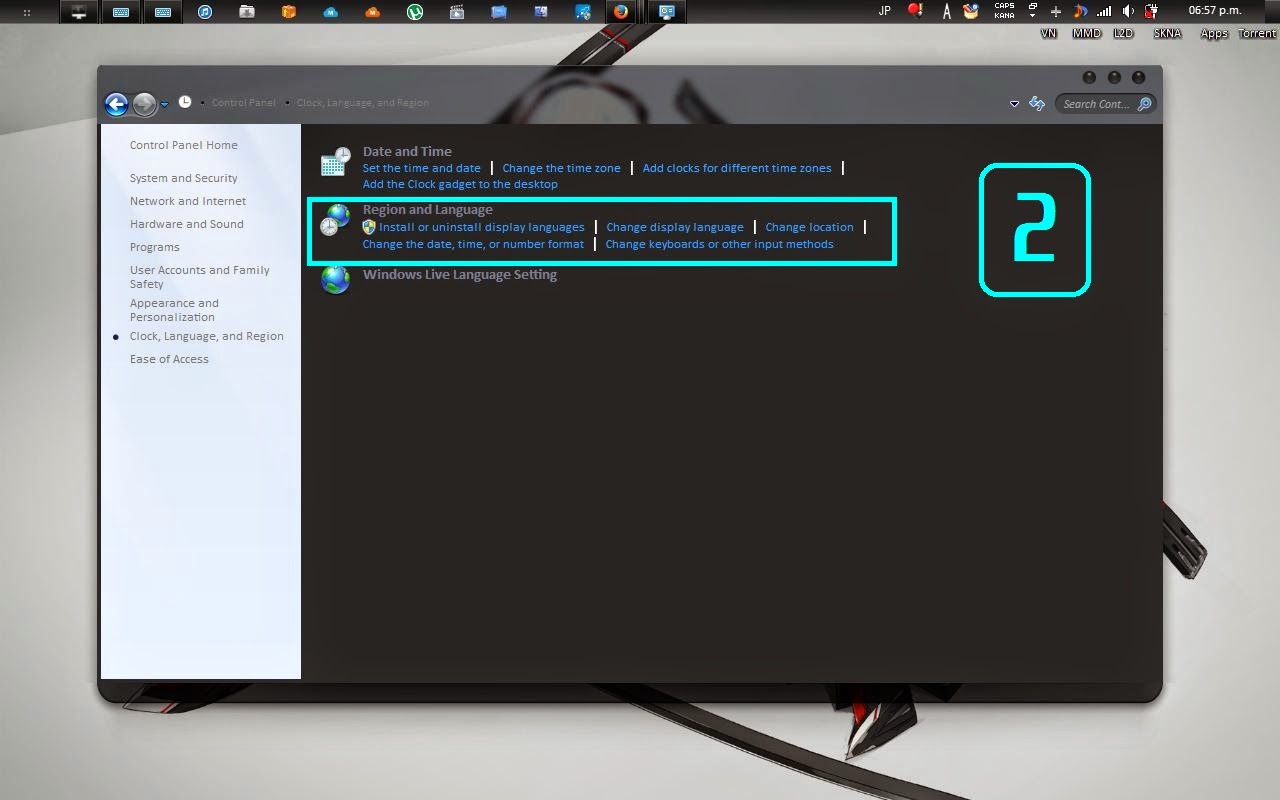Open iTunes from the taskbar
This screenshot has height=800, width=1280.
[205, 12]
